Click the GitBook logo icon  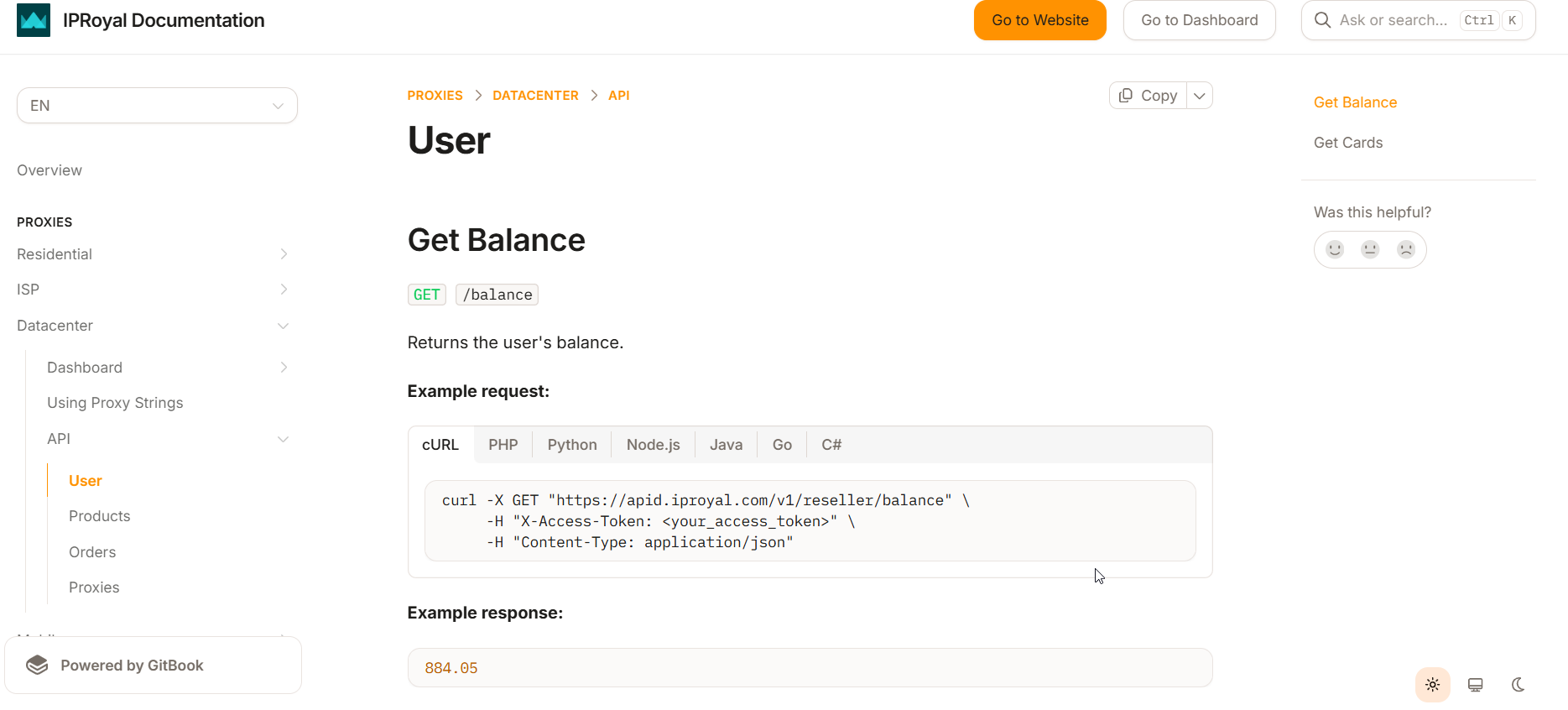tap(37, 666)
